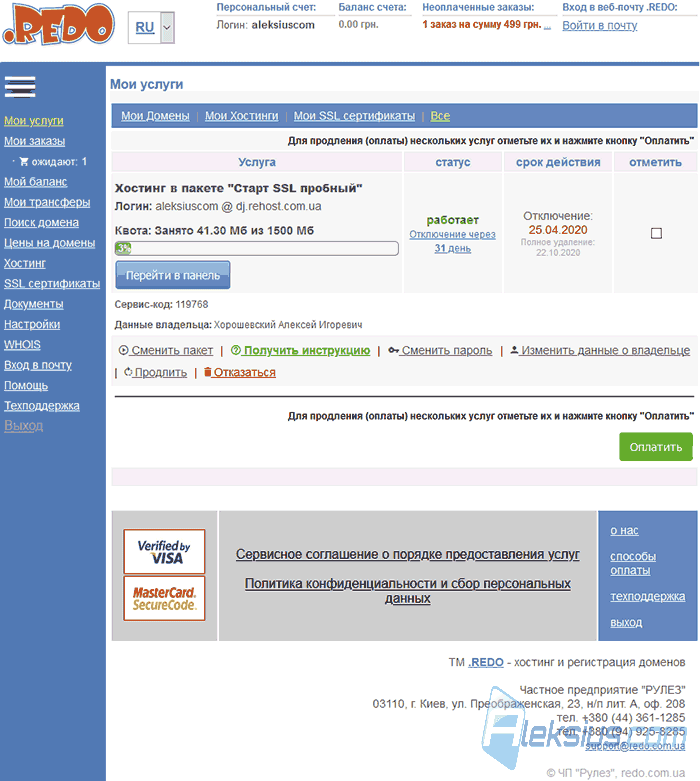This screenshot has height=781, width=700.
Task: Click the unpaid order 499 грн. link
Action: (x=487, y=24)
